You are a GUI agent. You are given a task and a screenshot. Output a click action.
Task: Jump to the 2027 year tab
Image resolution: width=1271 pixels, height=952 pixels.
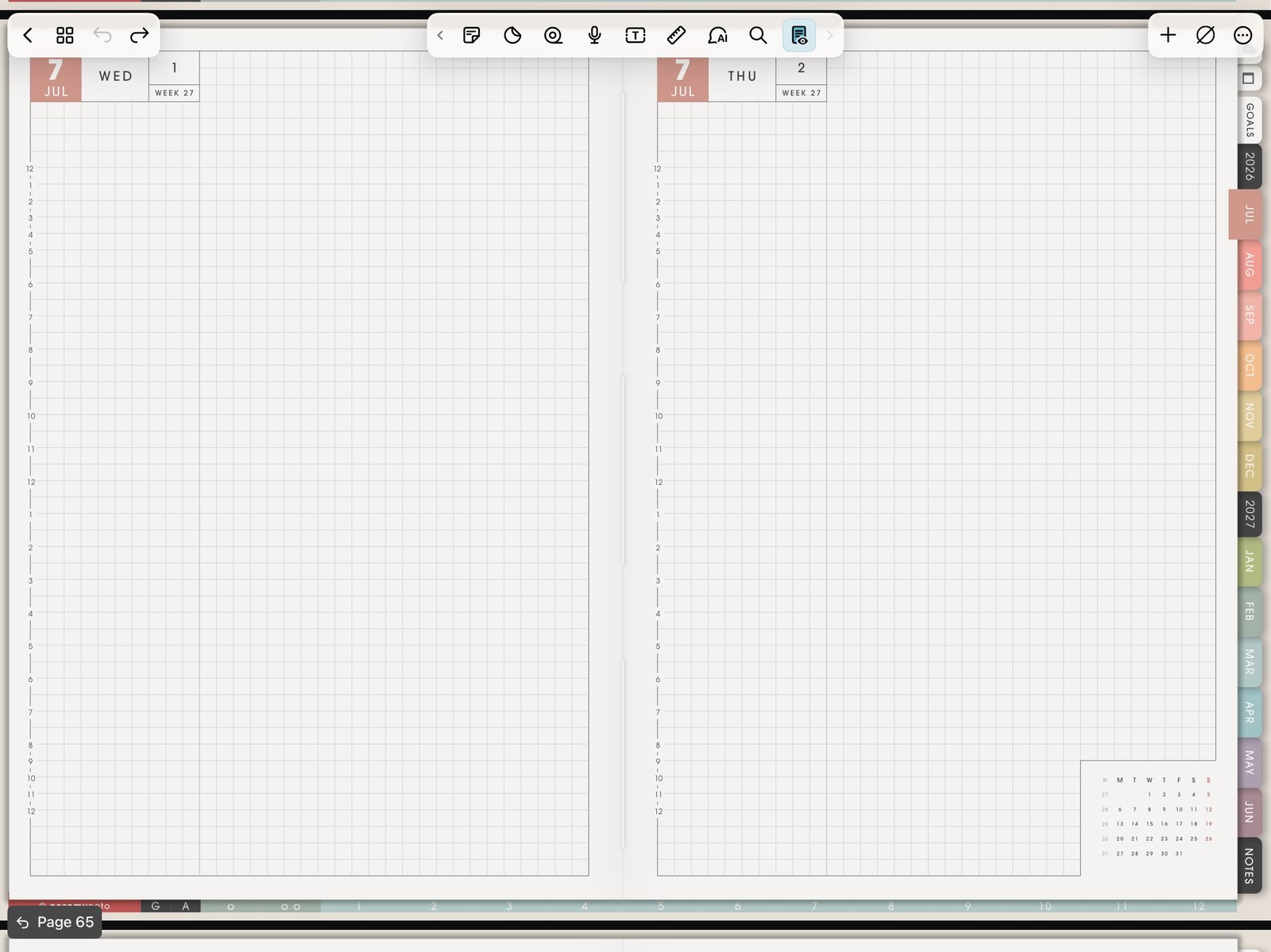click(x=1250, y=514)
